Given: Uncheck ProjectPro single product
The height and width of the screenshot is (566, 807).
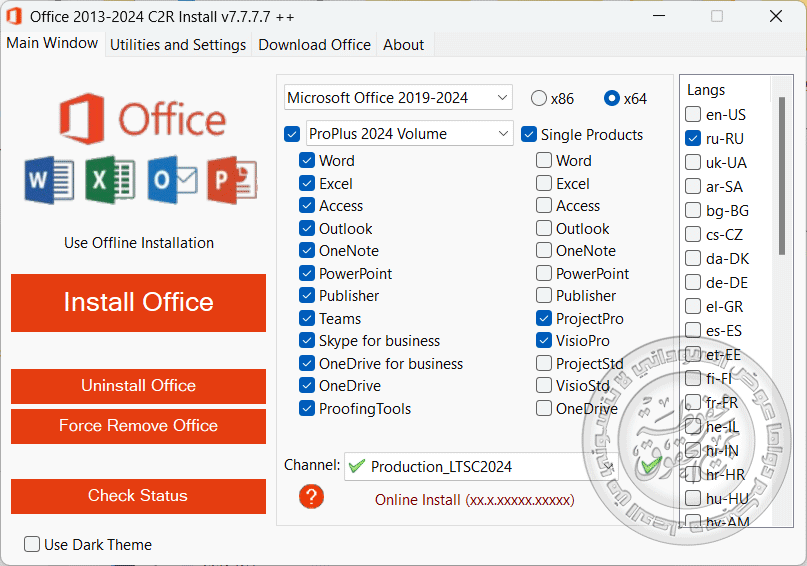Looking at the screenshot, I should (544, 319).
